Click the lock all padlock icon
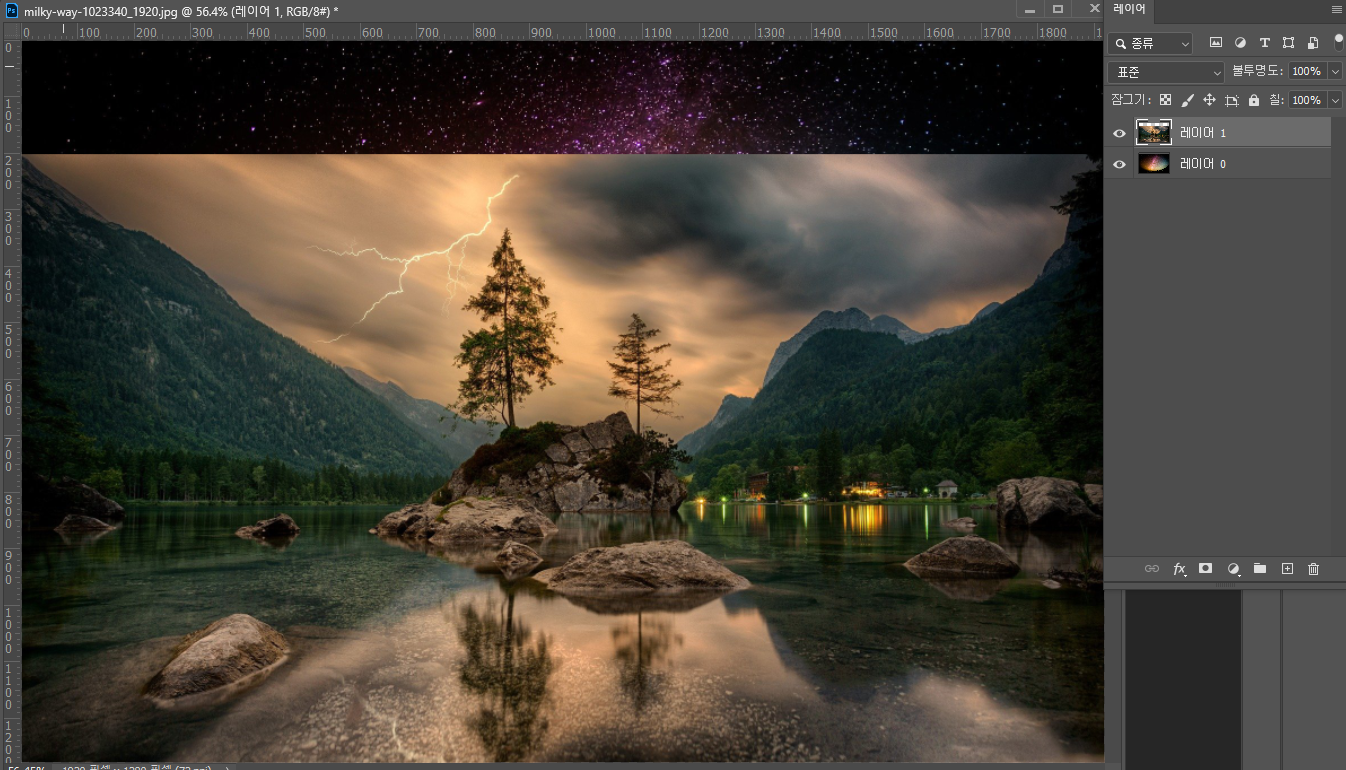 (1254, 100)
